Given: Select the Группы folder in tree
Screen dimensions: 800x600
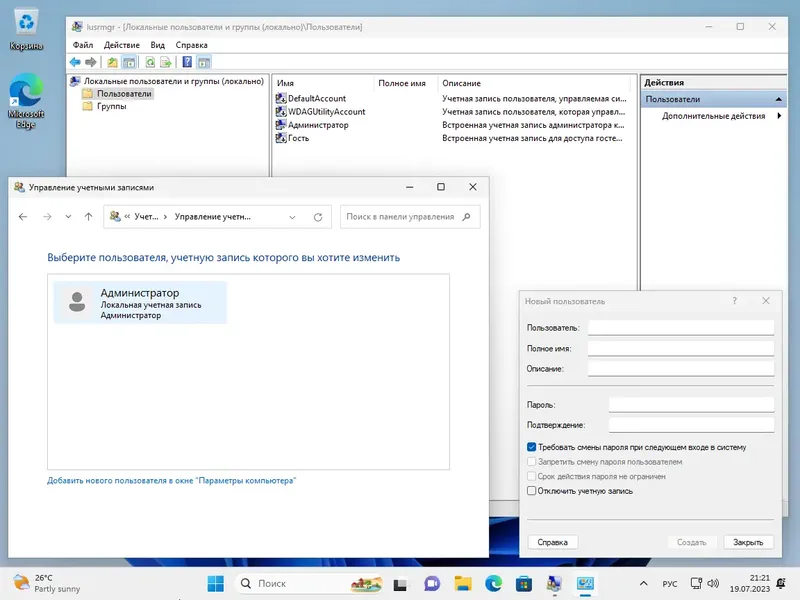Looking at the screenshot, I should [x=112, y=106].
